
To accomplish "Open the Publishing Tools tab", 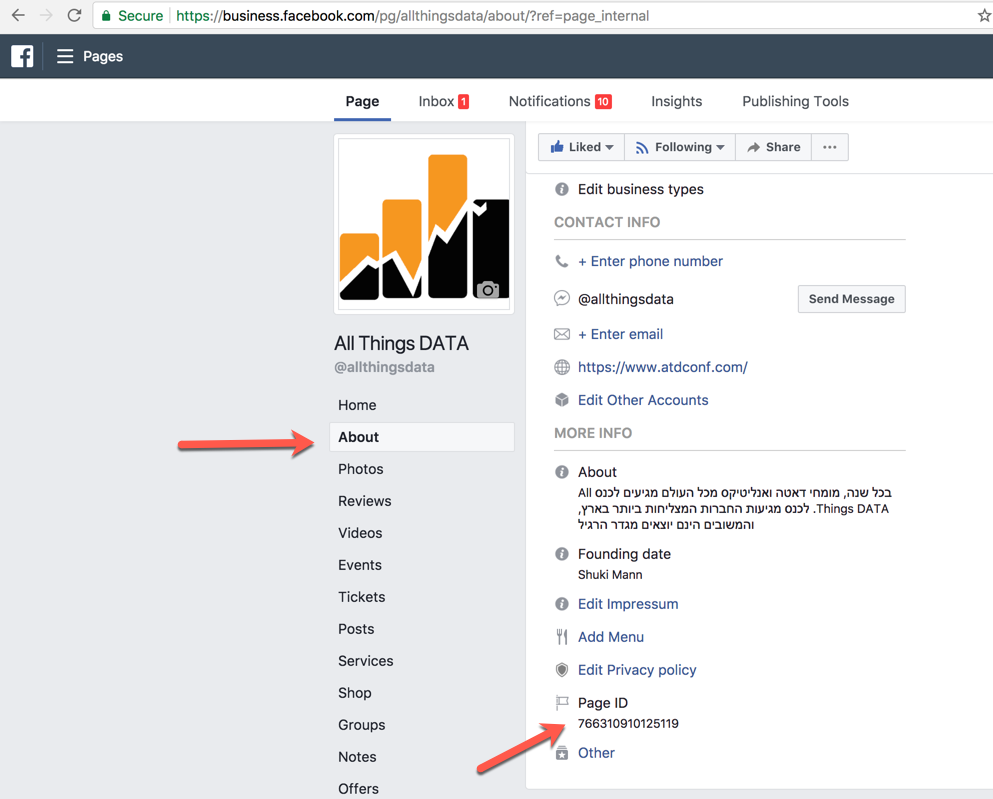I will click(x=795, y=101).
